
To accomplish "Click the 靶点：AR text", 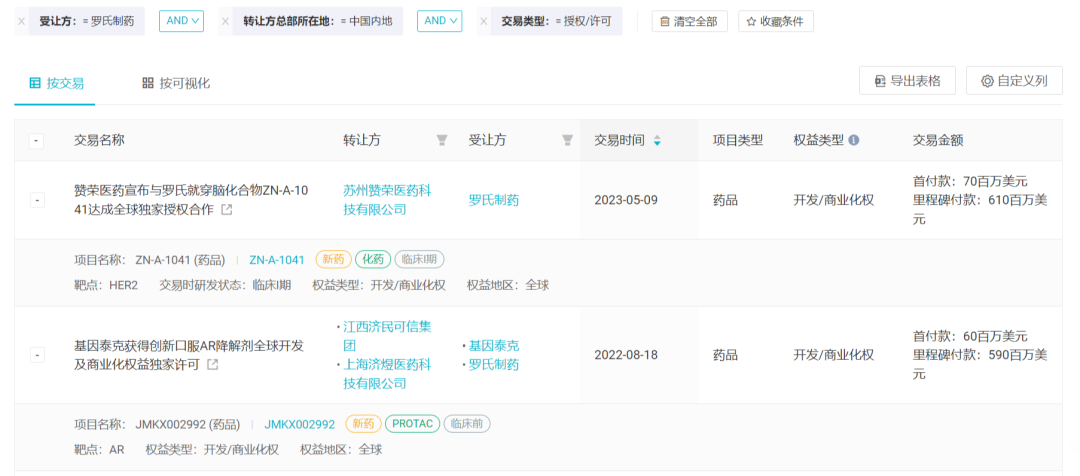I will click(x=99, y=450).
